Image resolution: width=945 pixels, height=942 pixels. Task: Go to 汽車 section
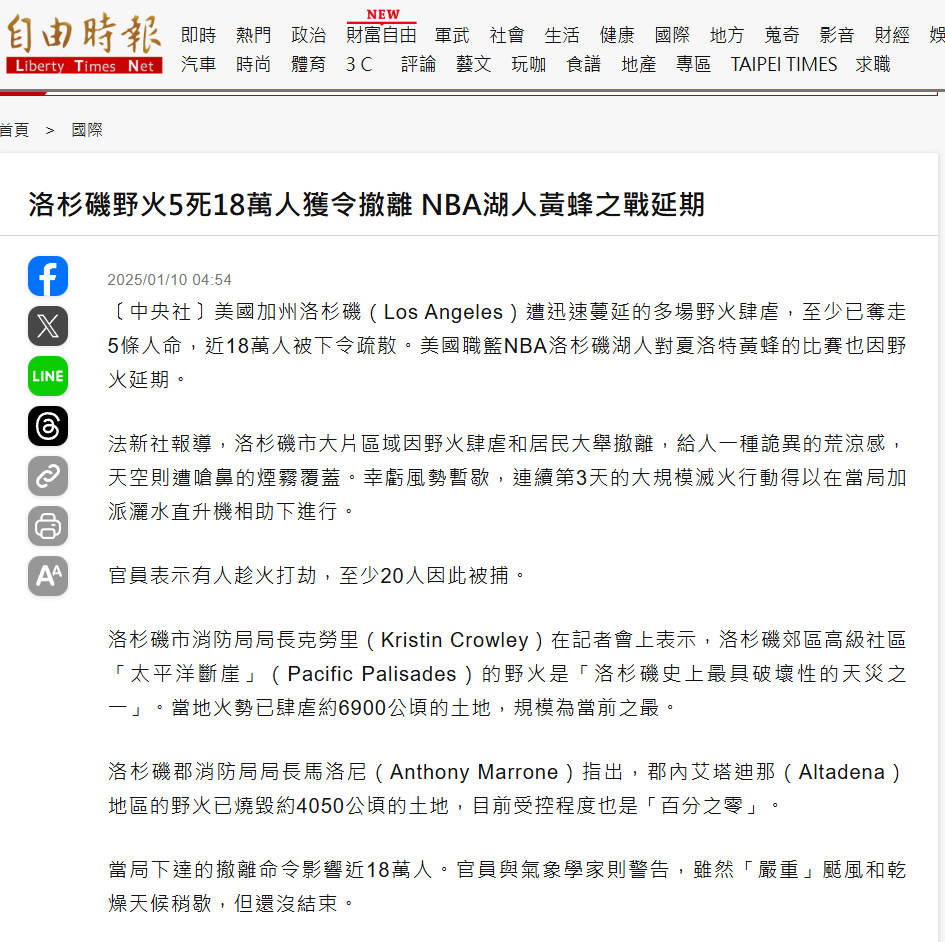(x=198, y=64)
